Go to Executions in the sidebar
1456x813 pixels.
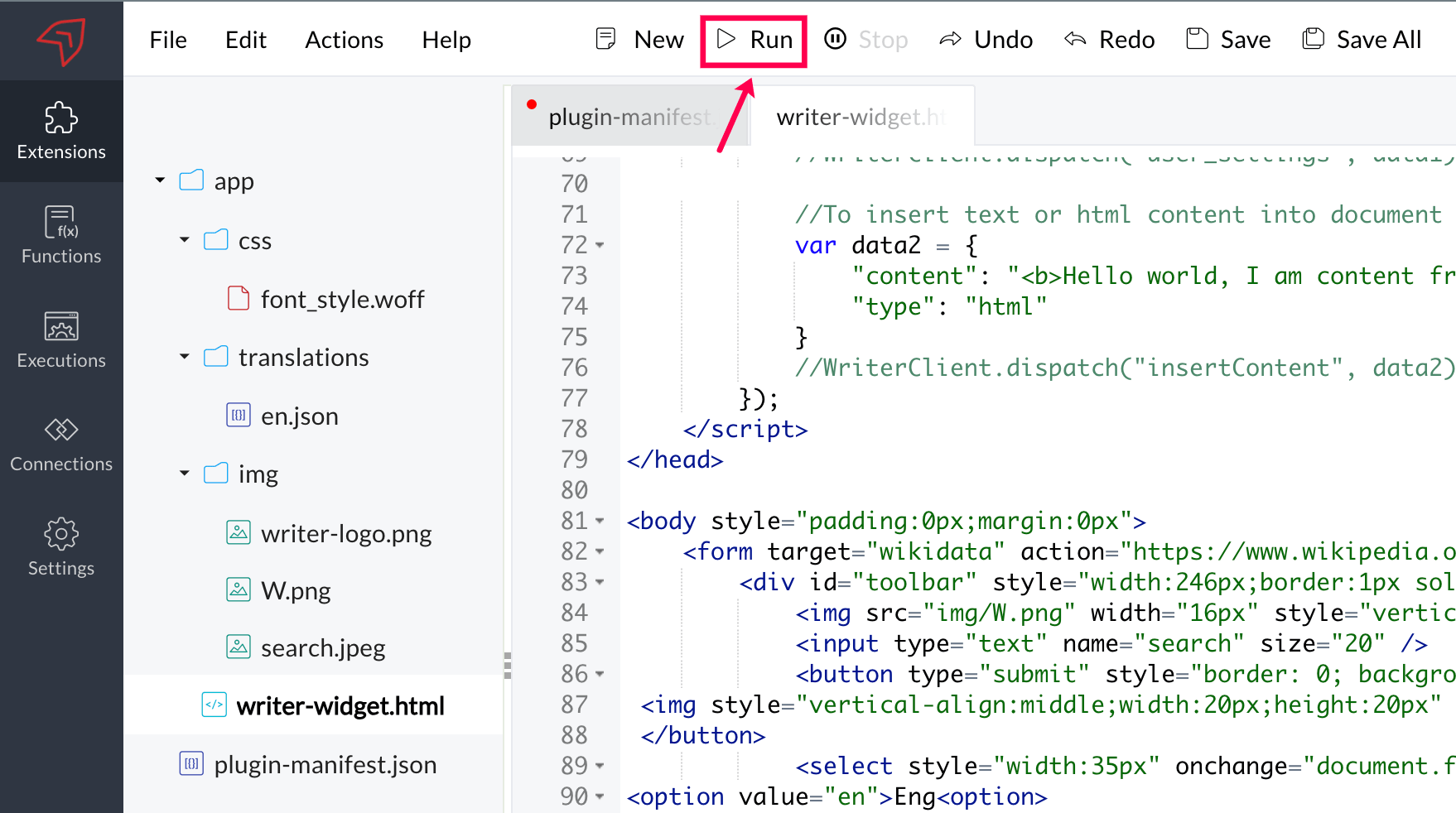point(61,339)
